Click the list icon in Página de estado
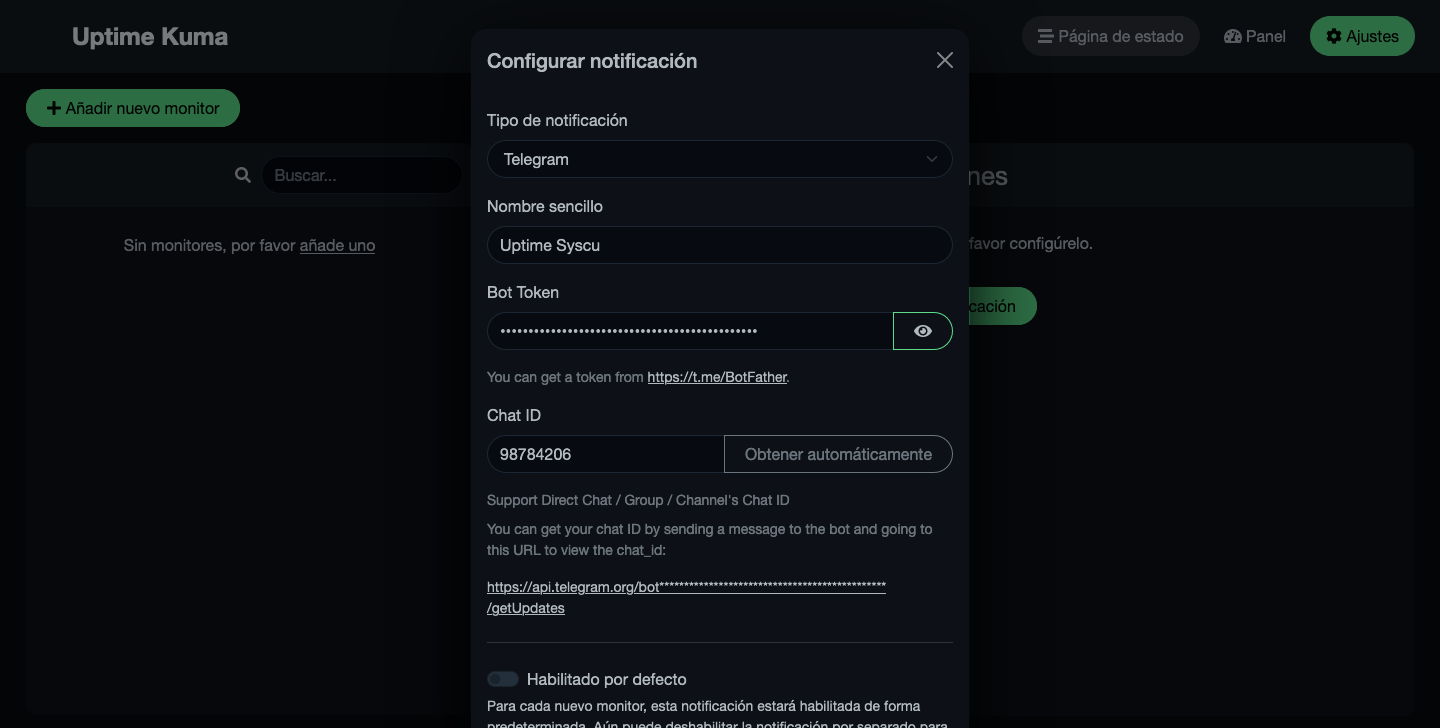1440x728 pixels. pyautogui.click(x=1045, y=36)
